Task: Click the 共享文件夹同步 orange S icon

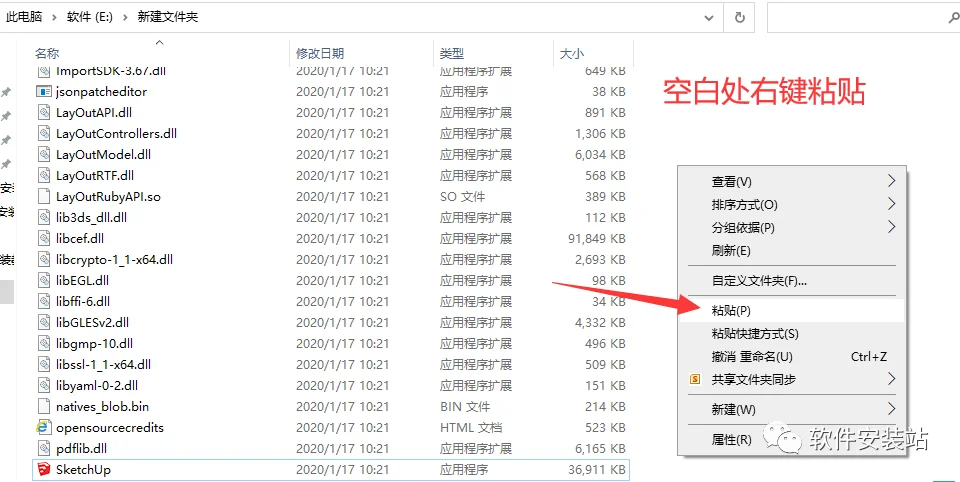Action: point(695,380)
